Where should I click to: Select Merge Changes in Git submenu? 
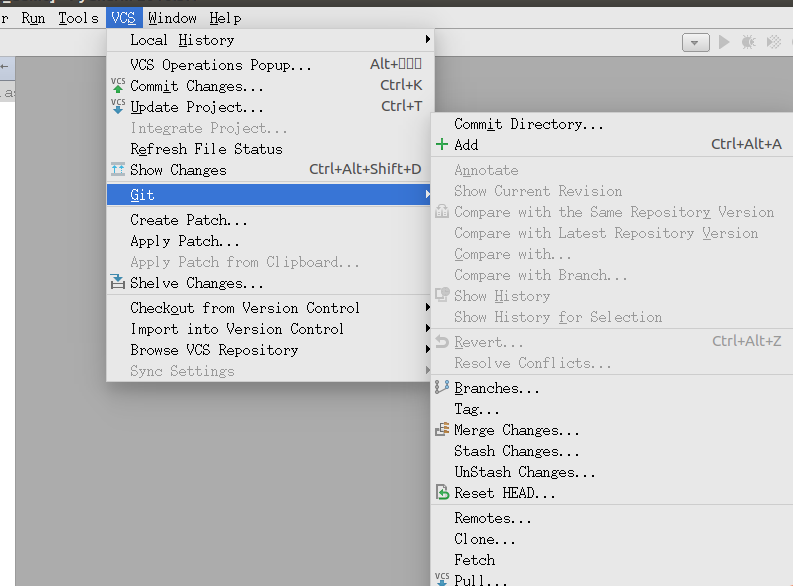click(612, 430)
